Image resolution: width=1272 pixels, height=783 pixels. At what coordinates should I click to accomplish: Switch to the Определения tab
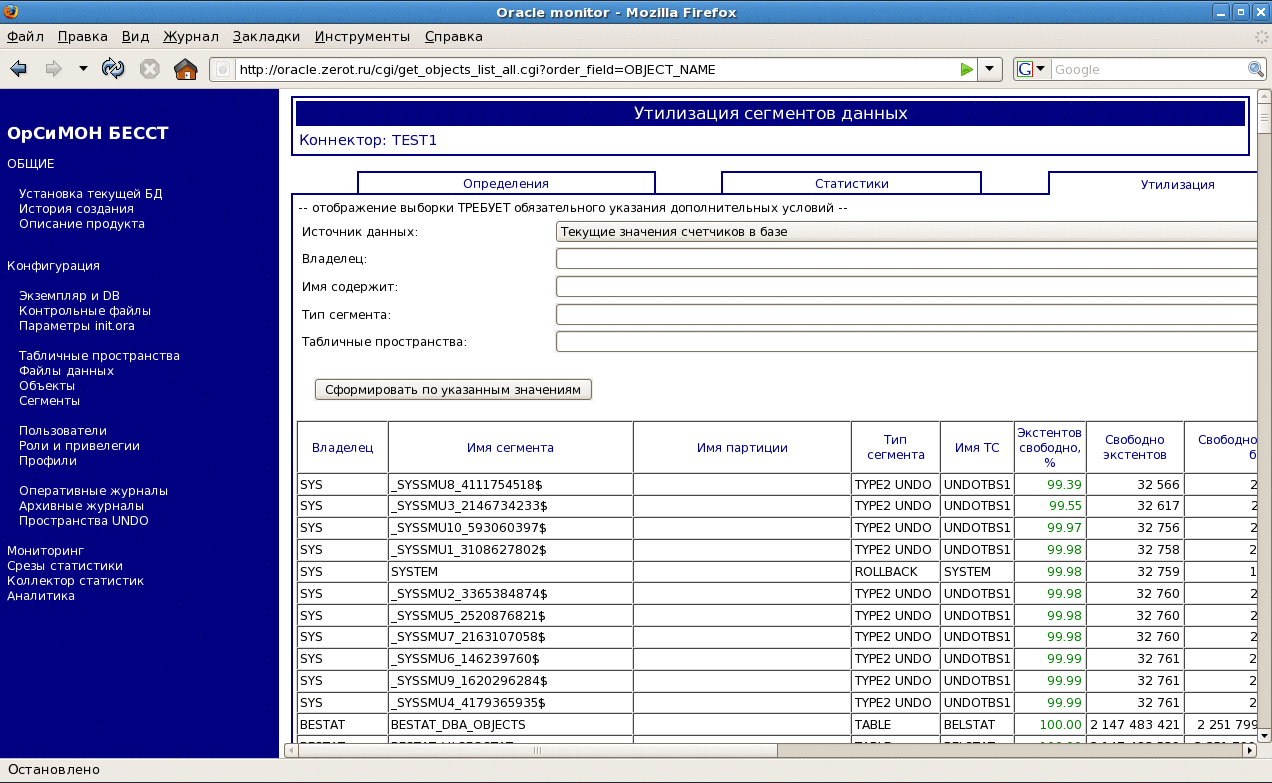pyautogui.click(x=505, y=184)
